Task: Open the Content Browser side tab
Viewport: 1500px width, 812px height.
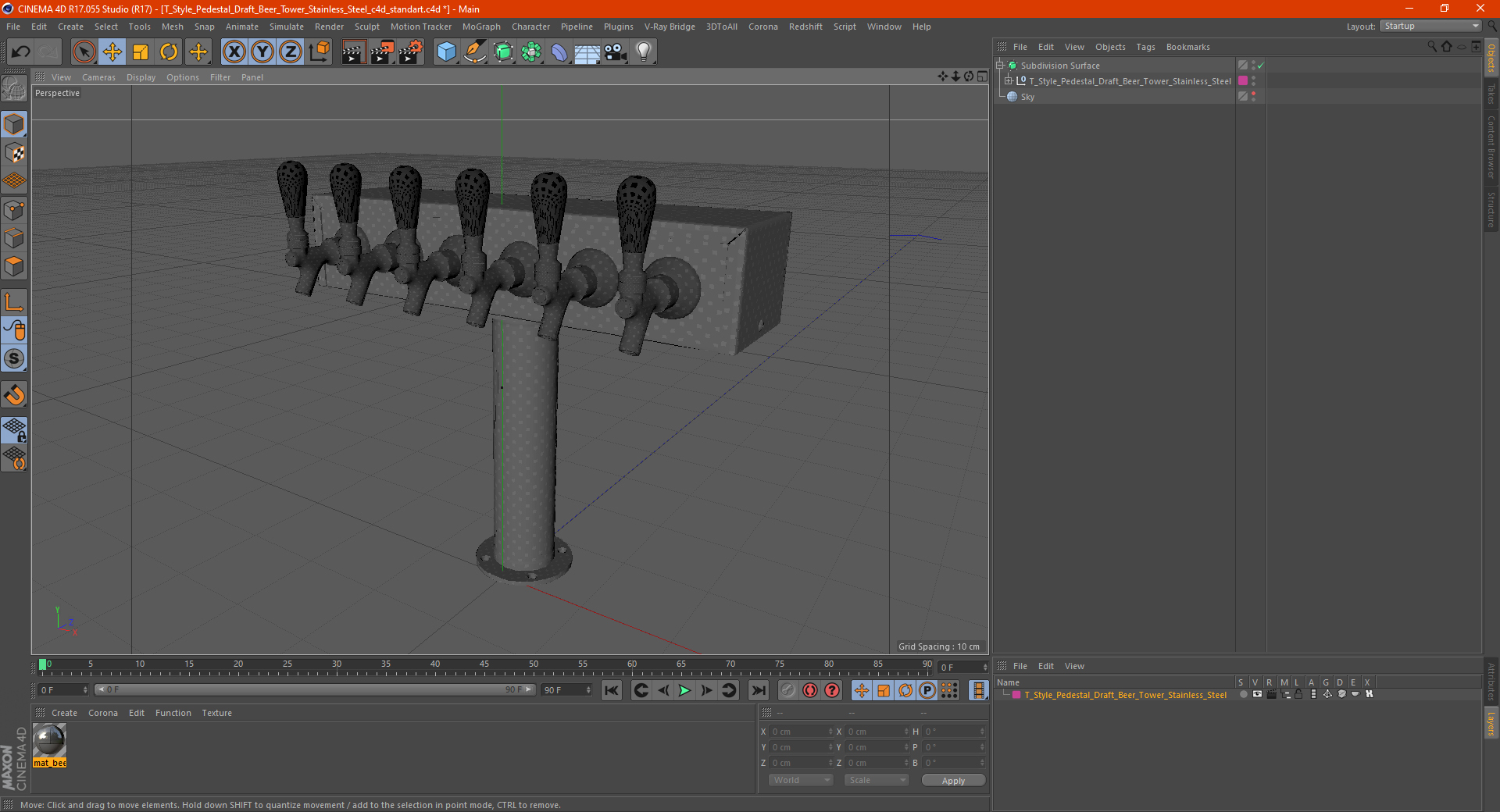Action: (1491, 147)
